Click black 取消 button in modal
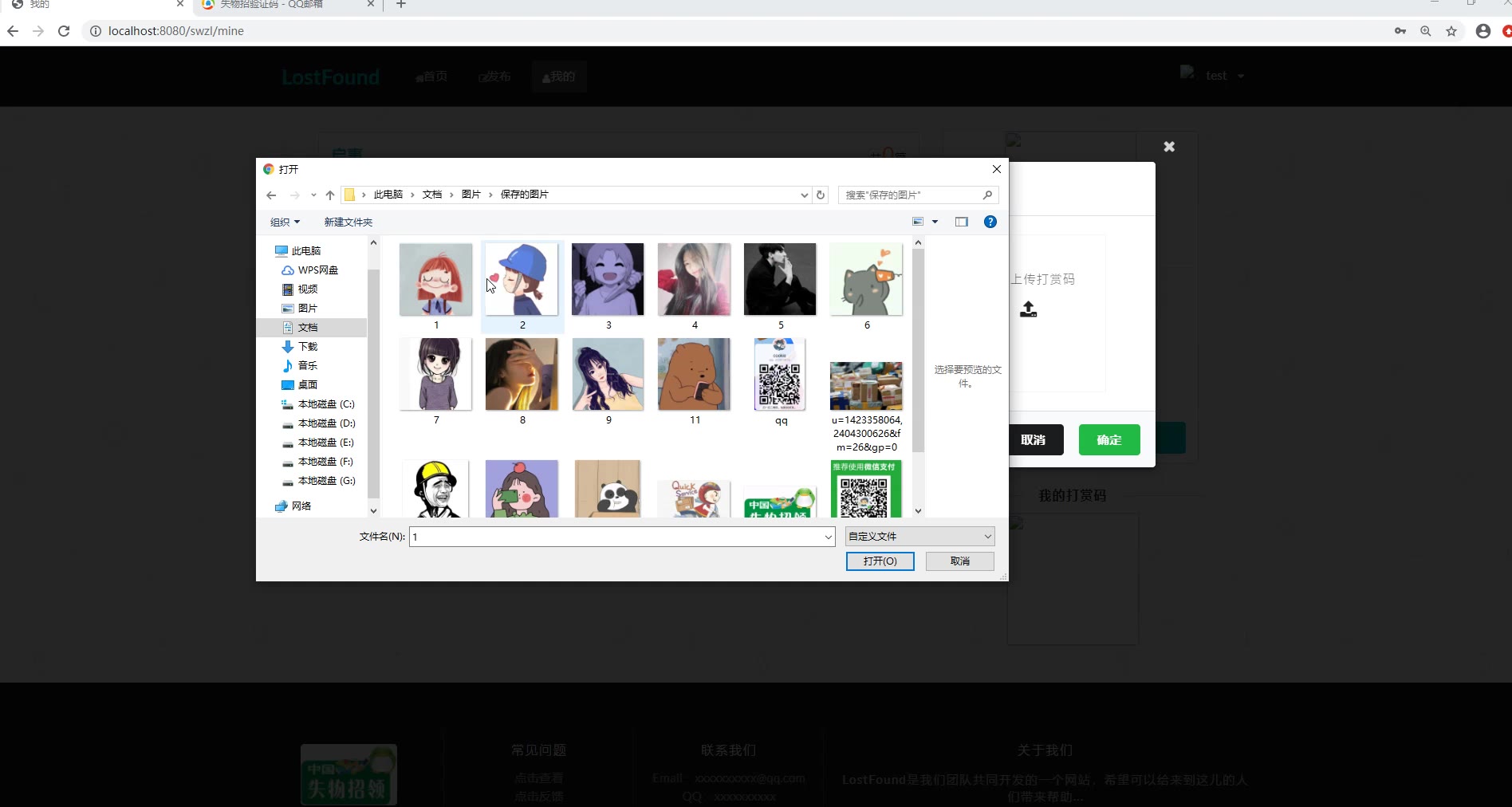The image size is (1512, 807). [1034, 440]
